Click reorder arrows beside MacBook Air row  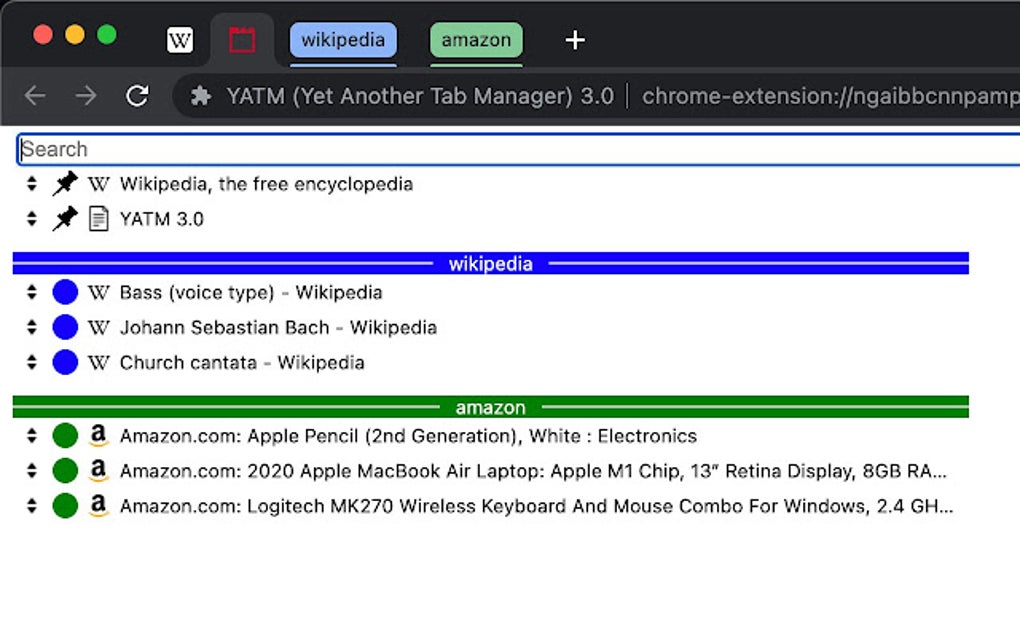(x=32, y=471)
